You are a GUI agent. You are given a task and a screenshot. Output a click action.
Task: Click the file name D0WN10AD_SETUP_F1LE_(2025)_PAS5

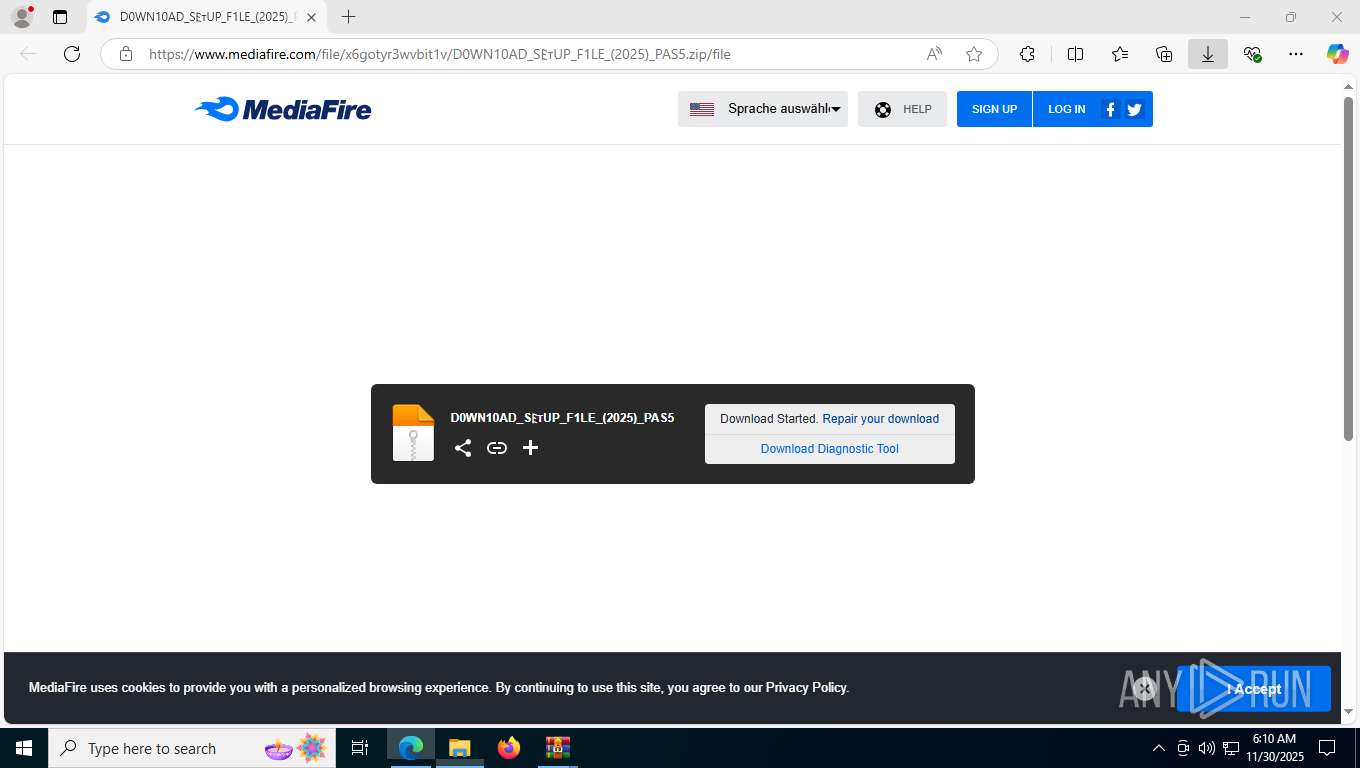point(562,418)
